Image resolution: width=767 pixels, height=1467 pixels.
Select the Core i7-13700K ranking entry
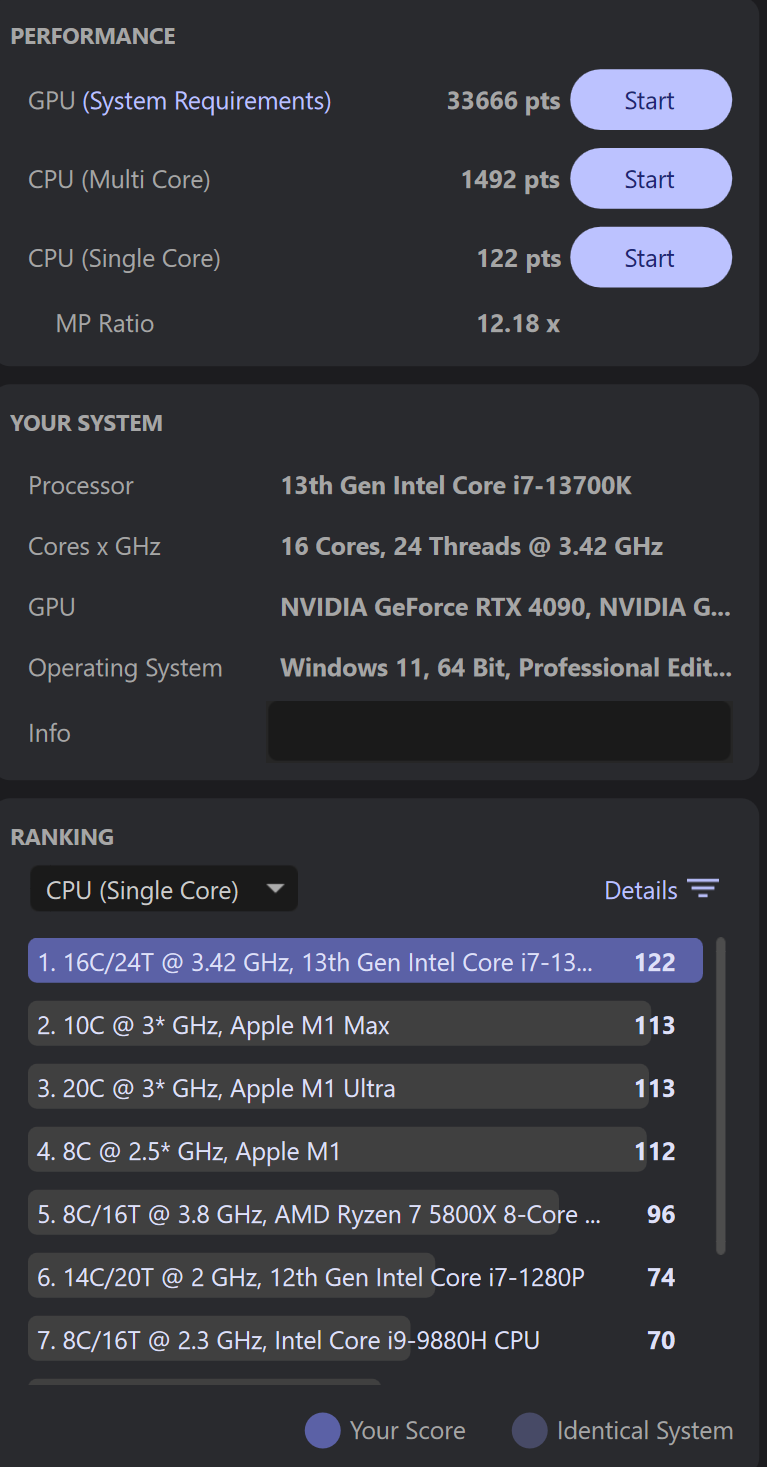tap(365, 962)
